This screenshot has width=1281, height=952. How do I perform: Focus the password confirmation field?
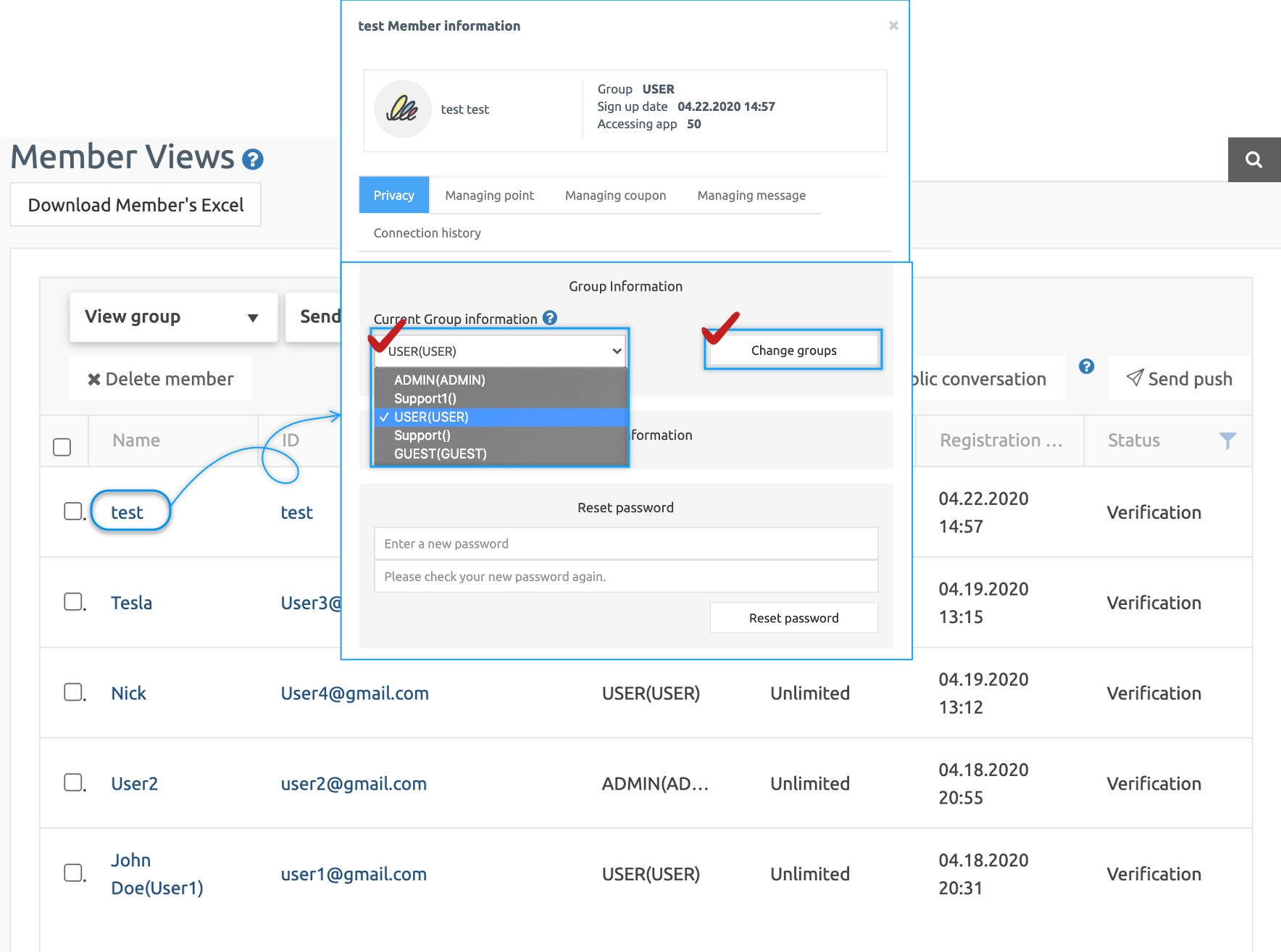[x=626, y=577]
